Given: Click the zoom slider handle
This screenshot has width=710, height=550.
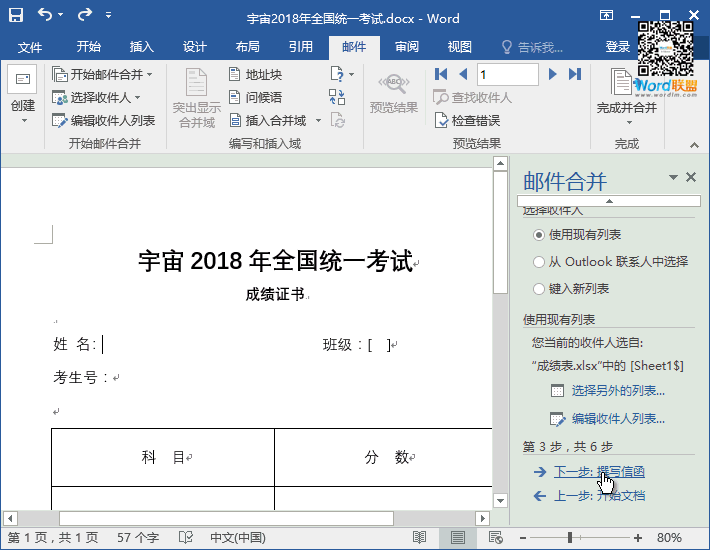Looking at the screenshot, I should coord(570,538).
